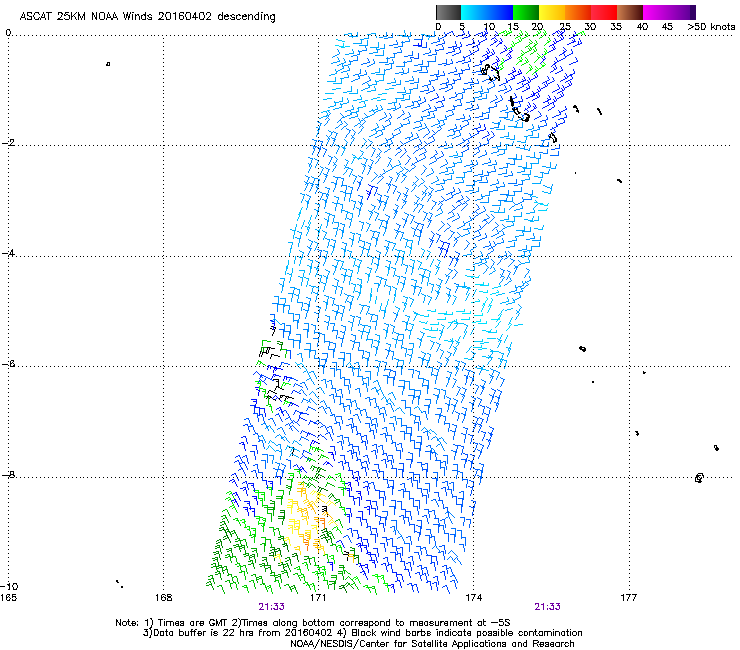
Task: Click the cyan 5-10 knots legend segment
Action: 474,12
